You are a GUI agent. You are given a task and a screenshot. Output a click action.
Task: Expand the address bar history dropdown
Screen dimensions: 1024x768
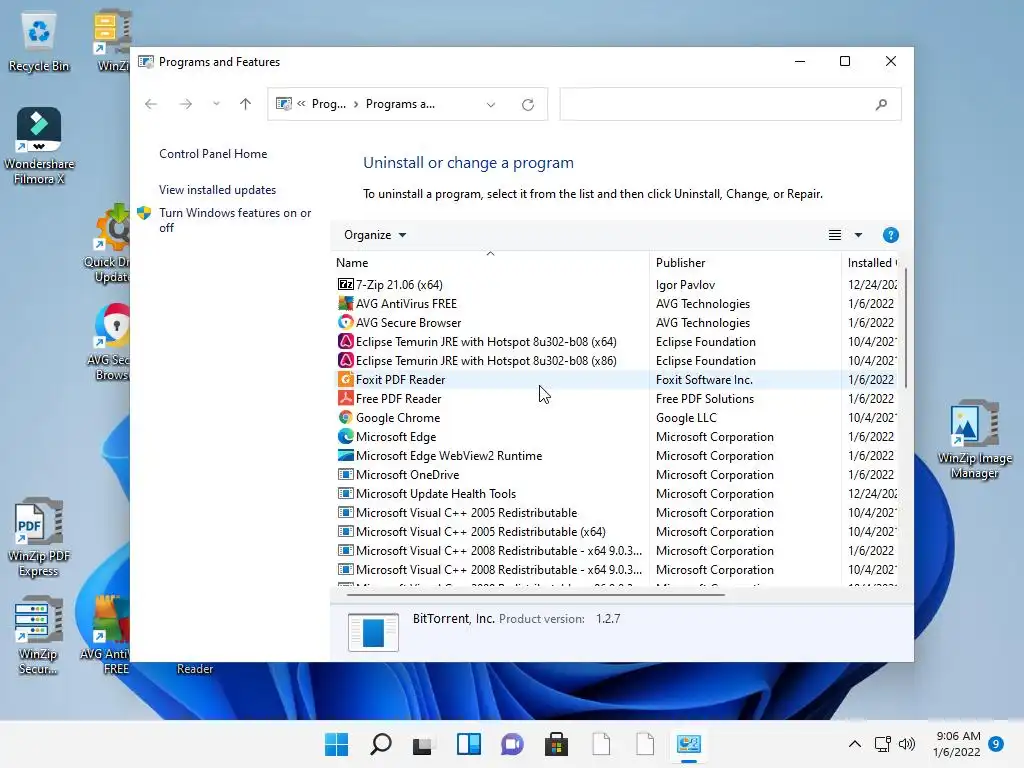coord(490,104)
